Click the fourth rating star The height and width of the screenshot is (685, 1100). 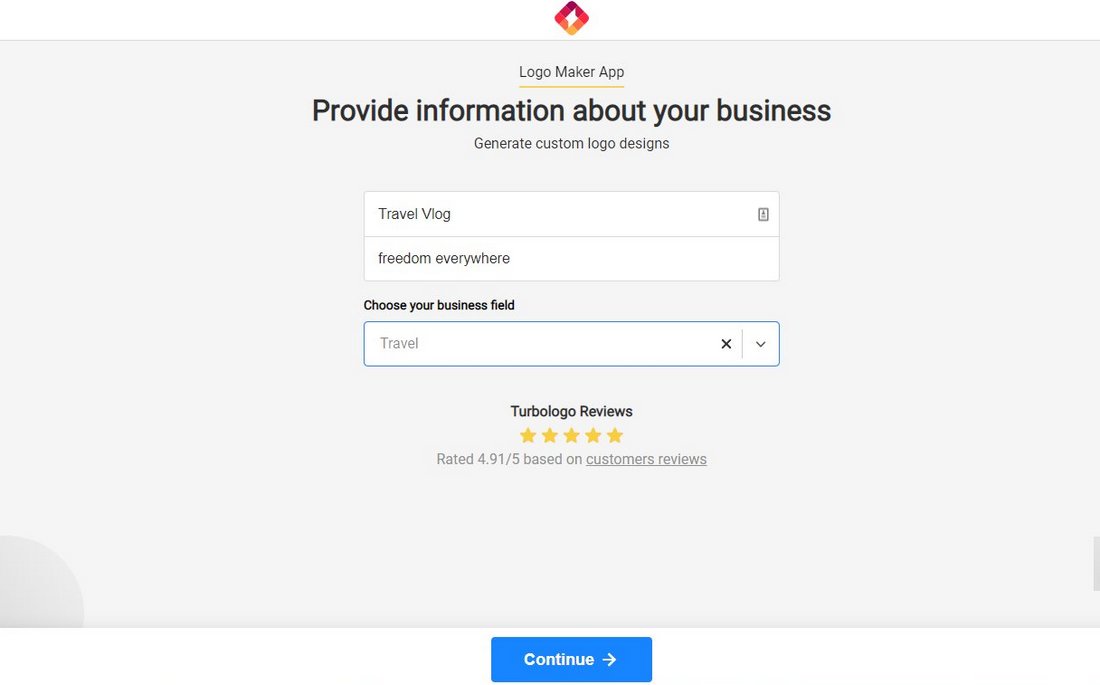coord(593,436)
